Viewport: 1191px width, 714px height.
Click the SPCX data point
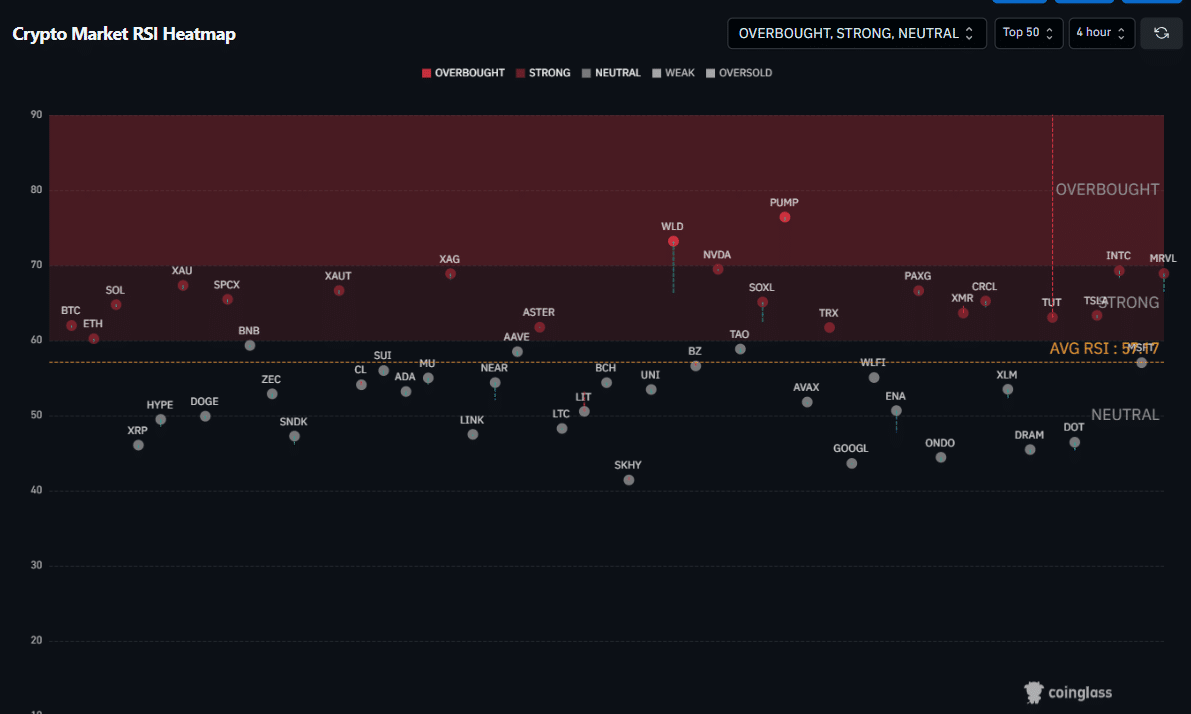coord(227,299)
